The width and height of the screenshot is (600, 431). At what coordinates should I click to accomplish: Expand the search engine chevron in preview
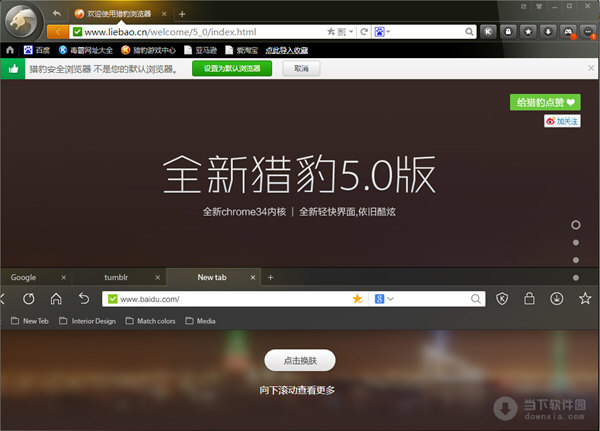click(x=390, y=299)
